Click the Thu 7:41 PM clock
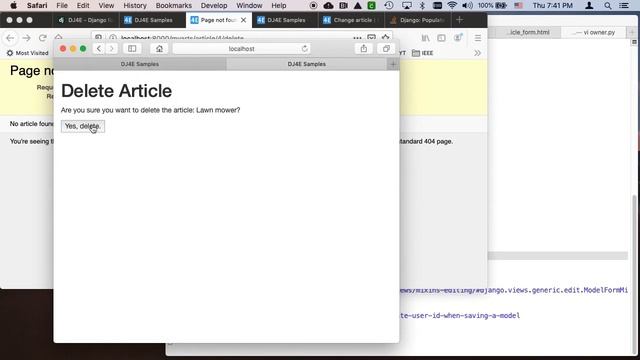640x360 pixels. [x=553, y=5]
